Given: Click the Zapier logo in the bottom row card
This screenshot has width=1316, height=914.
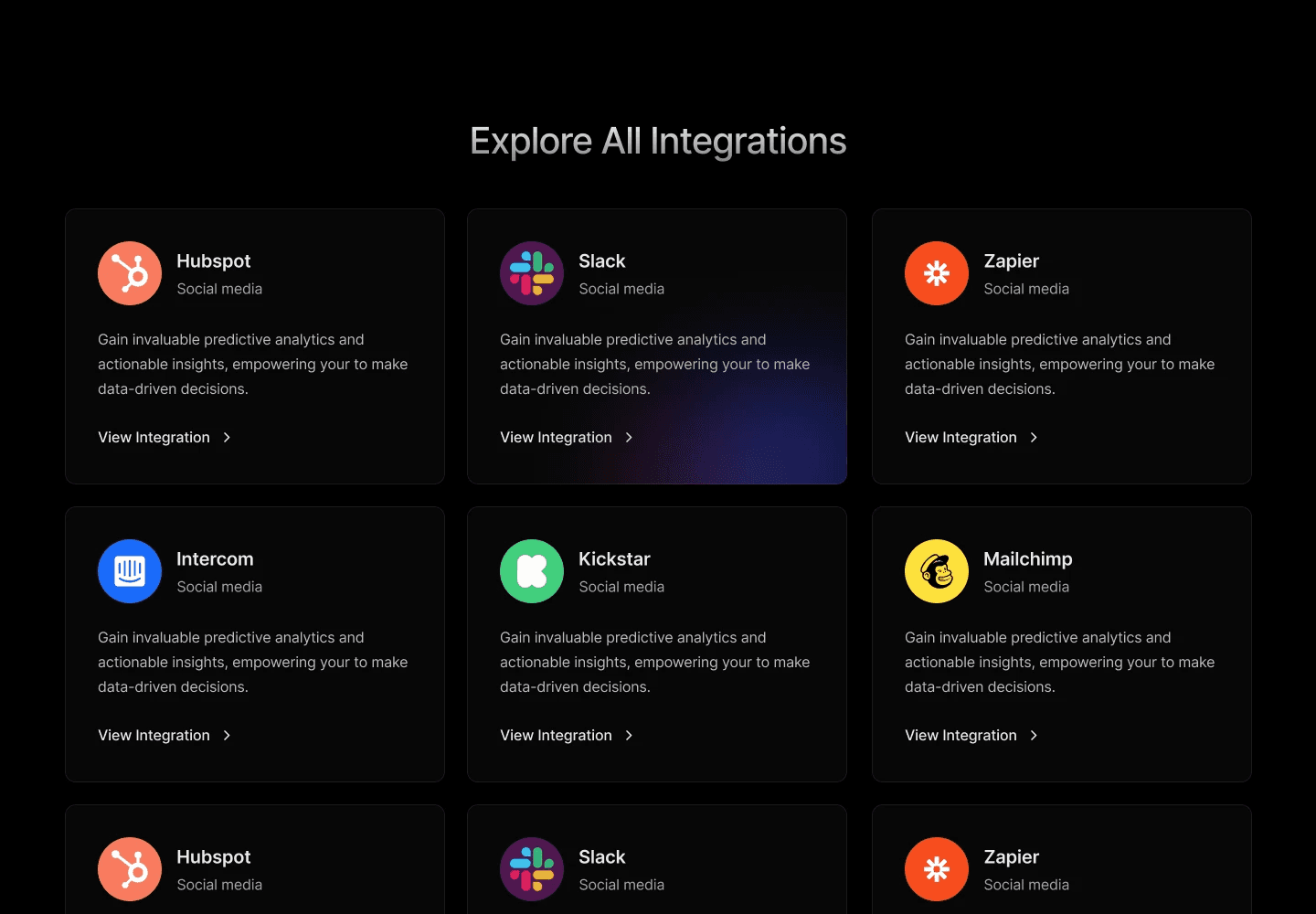Looking at the screenshot, I should click(937, 869).
